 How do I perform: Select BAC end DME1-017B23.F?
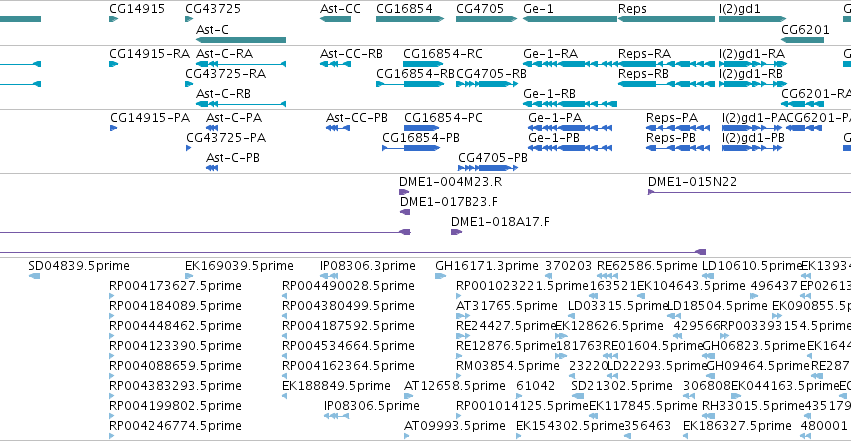(x=449, y=202)
